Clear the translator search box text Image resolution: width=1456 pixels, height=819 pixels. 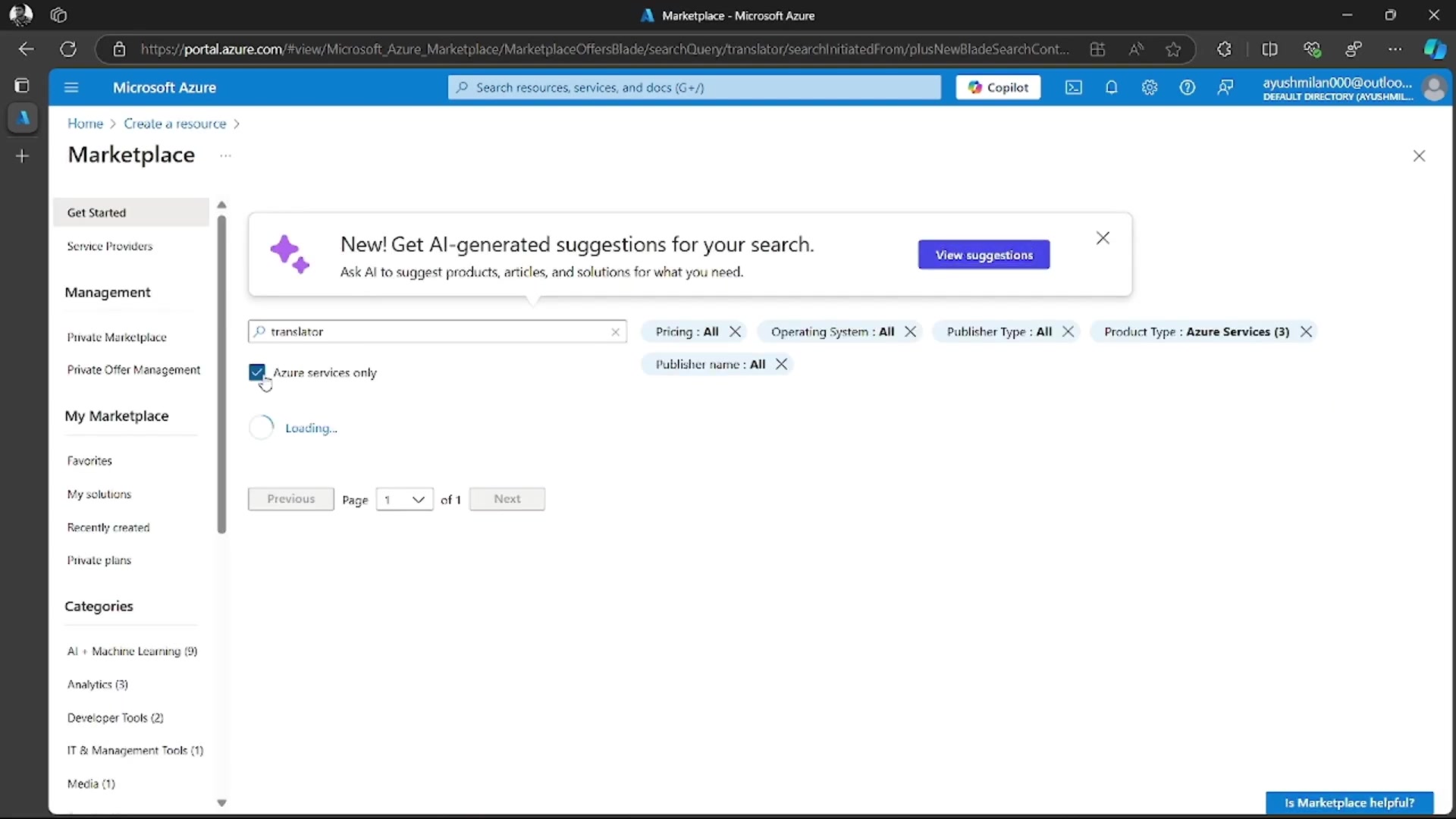click(x=615, y=331)
